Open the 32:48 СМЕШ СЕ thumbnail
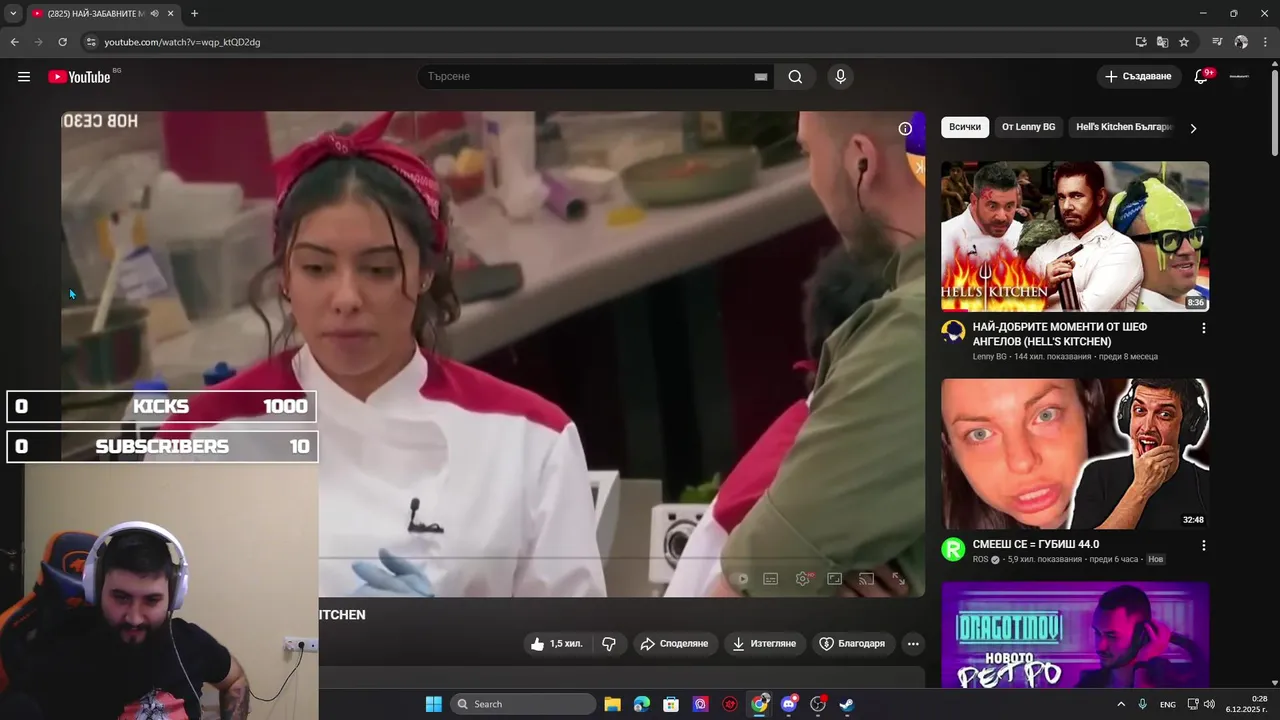 pyautogui.click(x=1075, y=454)
